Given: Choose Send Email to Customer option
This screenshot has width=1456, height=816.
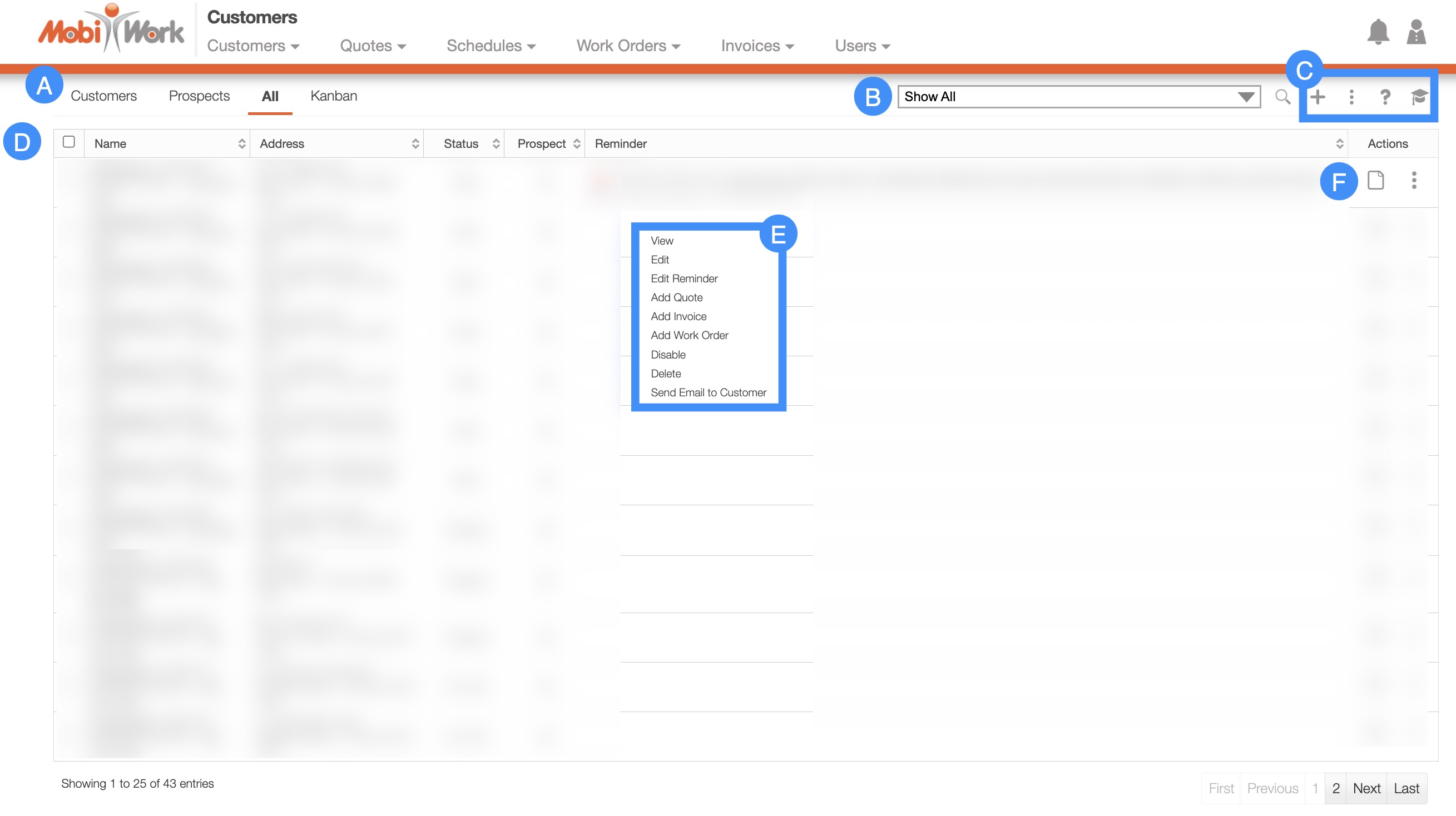Looking at the screenshot, I should coord(707,392).
